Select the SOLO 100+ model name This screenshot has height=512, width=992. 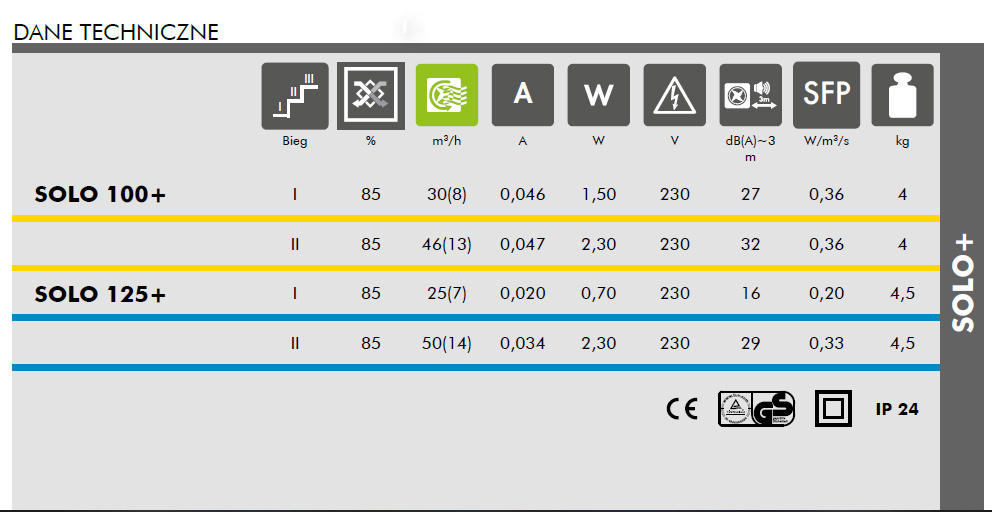tap(100, 194)
